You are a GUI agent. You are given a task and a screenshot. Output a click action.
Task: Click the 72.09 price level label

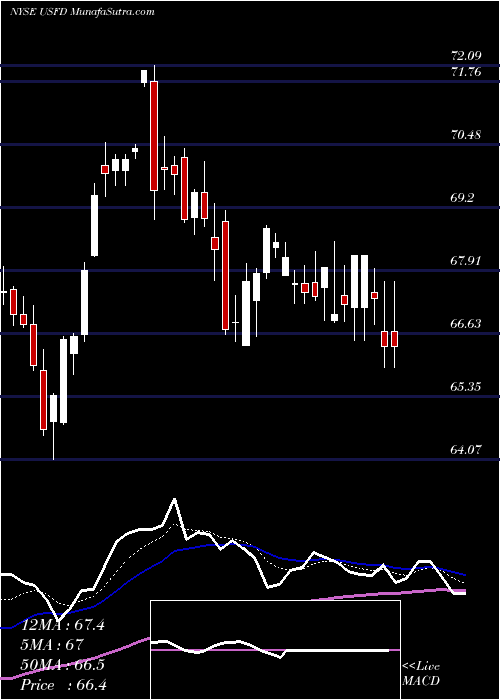(466, 56)
